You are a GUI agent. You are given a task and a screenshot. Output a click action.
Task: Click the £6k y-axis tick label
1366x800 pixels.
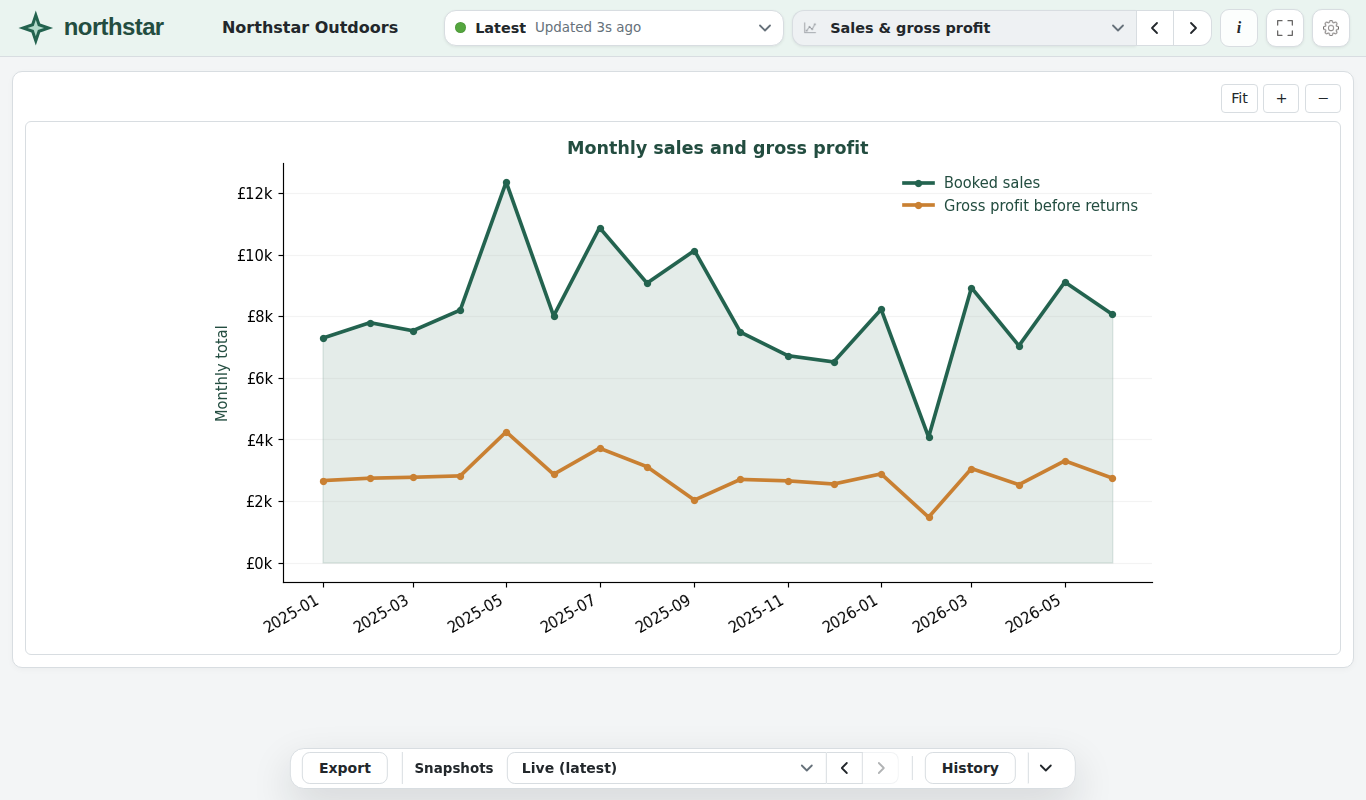pos(259,379)
